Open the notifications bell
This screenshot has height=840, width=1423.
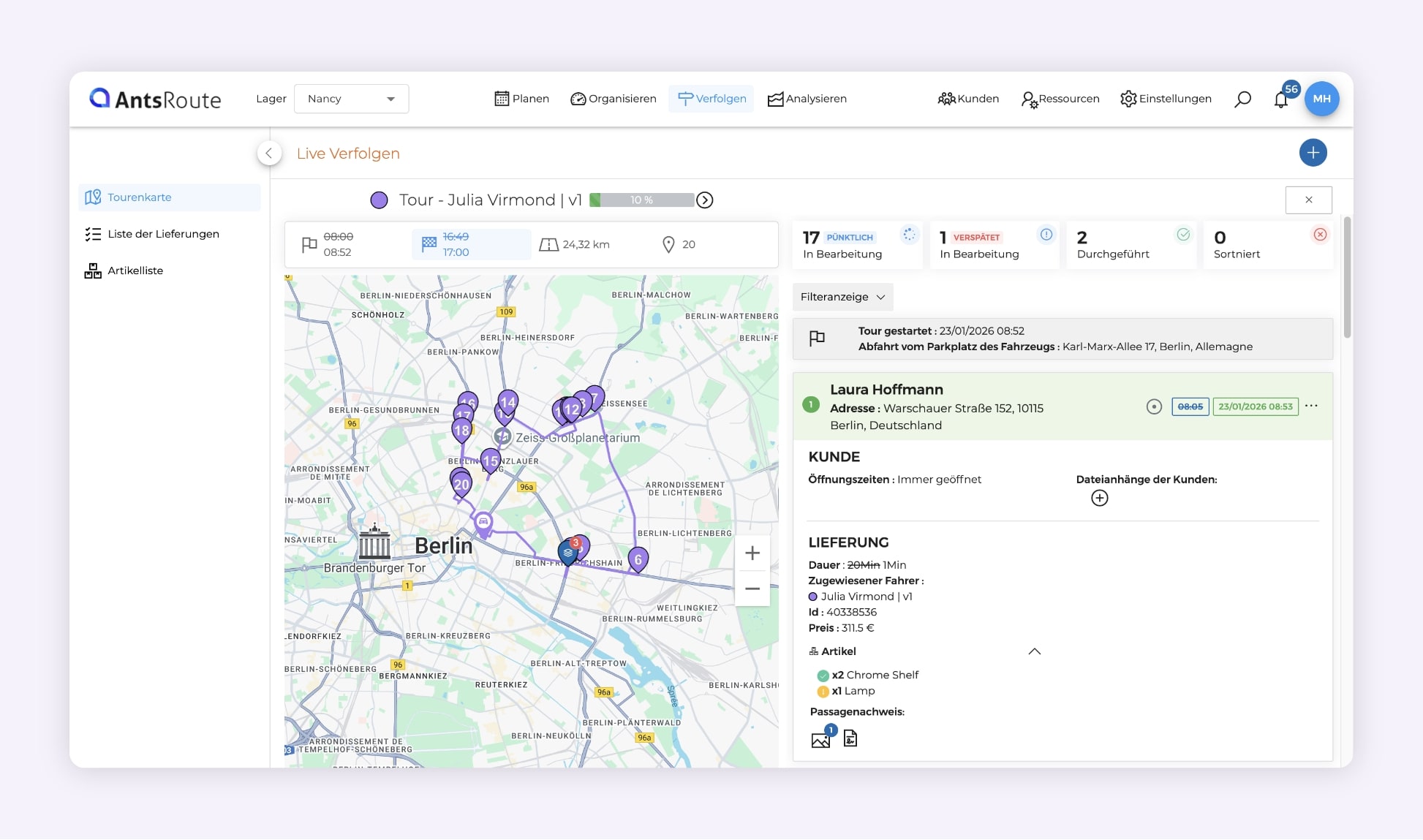click(1280, 100)
